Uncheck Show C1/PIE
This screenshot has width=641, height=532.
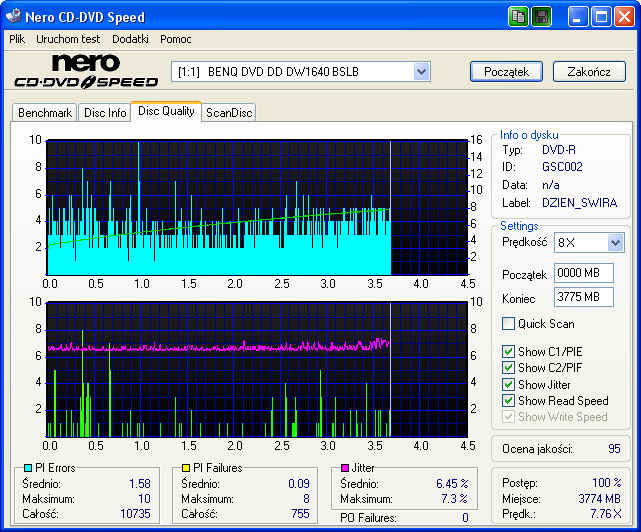pos(508,351)
